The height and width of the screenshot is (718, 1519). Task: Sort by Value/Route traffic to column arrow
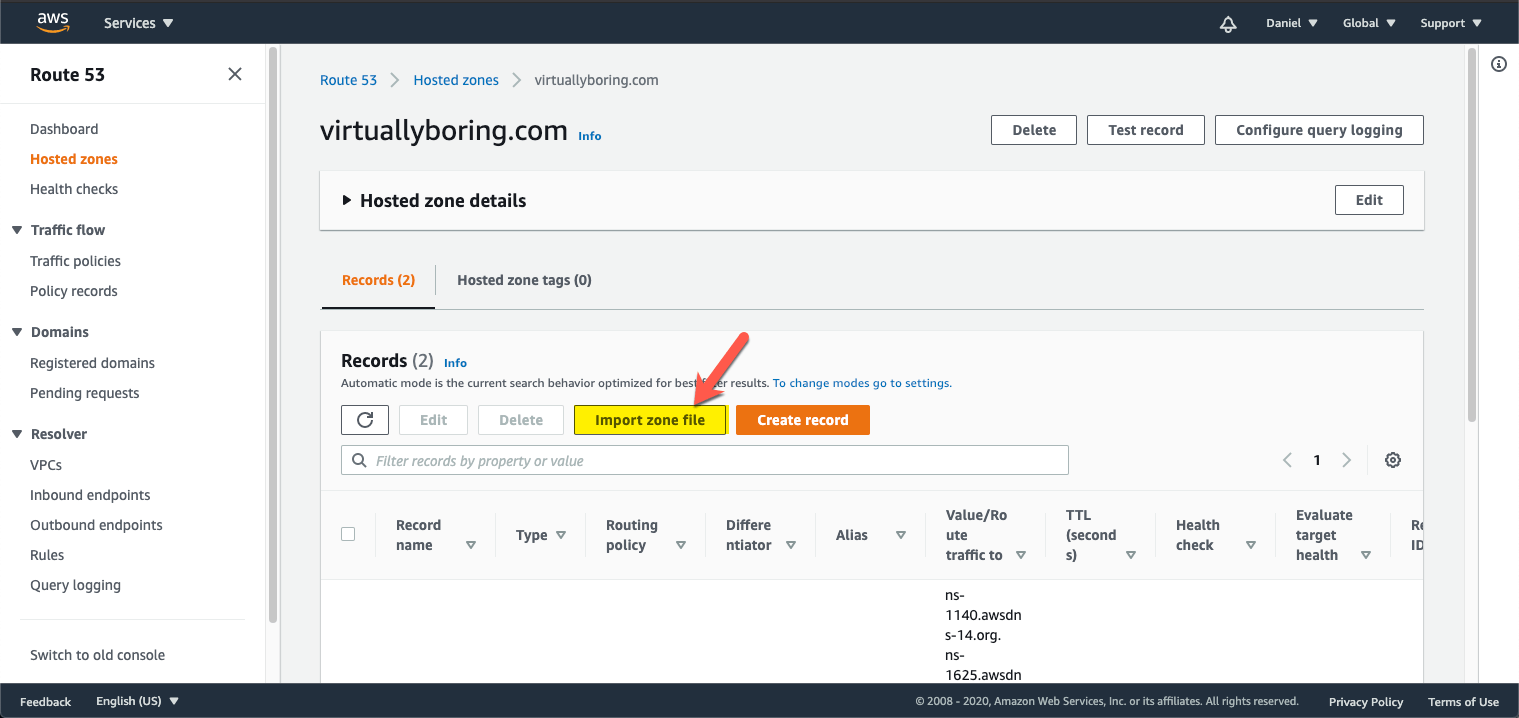pyautogui.click(x=1021, y=555)
